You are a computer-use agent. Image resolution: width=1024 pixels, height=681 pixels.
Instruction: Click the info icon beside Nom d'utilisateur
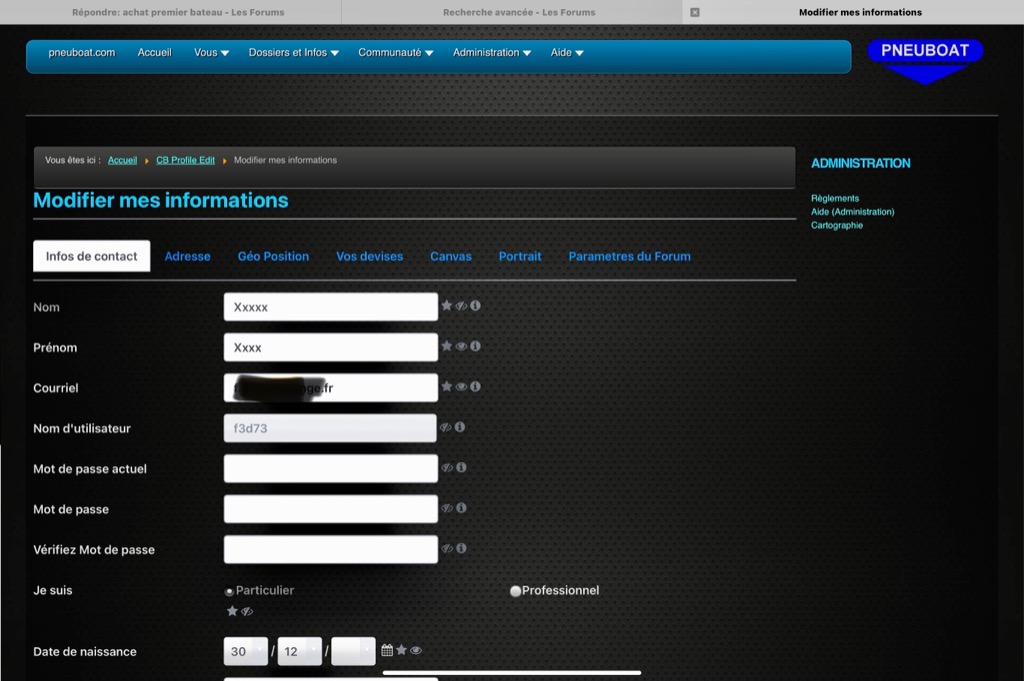[460, 427]
